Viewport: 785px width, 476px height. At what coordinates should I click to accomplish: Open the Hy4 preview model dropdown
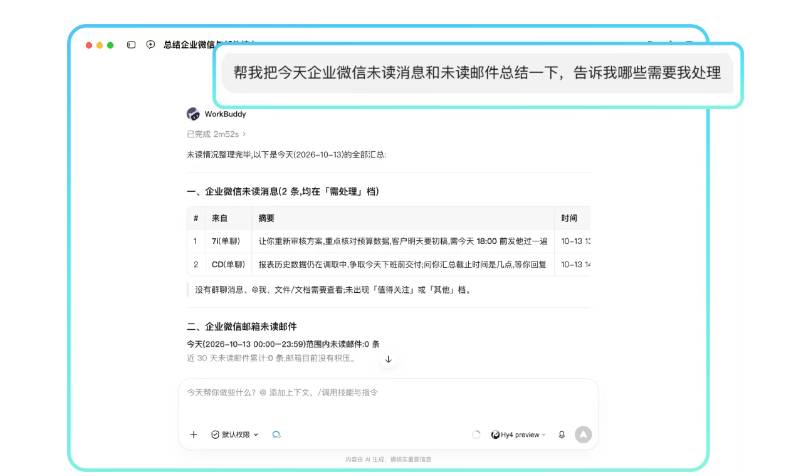coord(518,434)
